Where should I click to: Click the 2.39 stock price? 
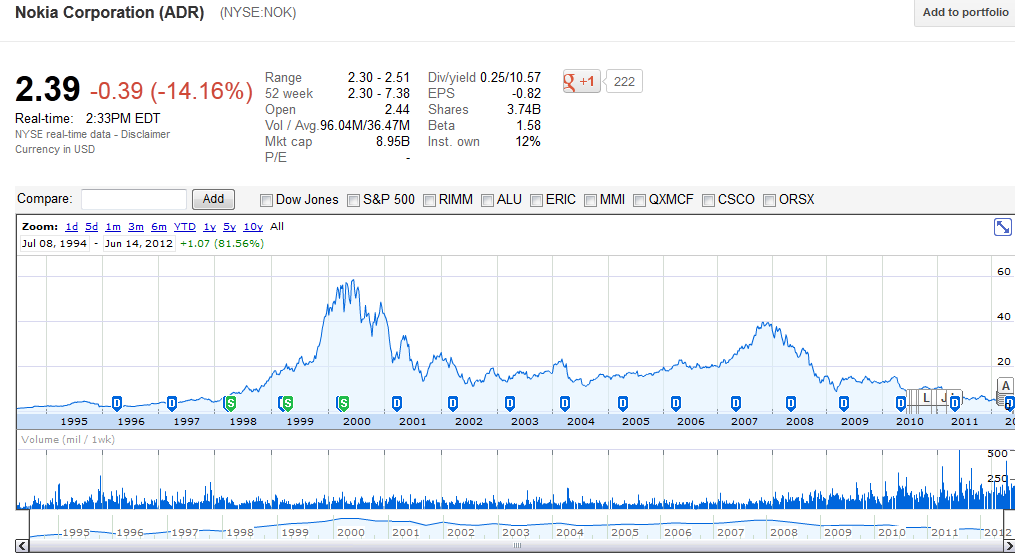point(48,89)
